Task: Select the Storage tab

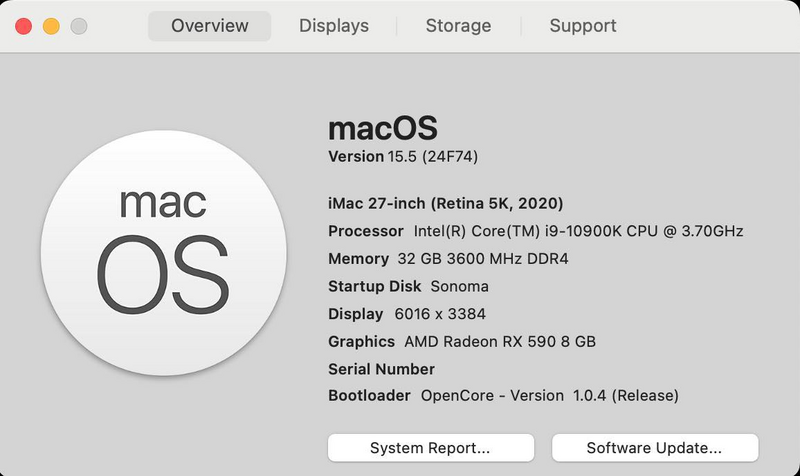Action: 458,26
